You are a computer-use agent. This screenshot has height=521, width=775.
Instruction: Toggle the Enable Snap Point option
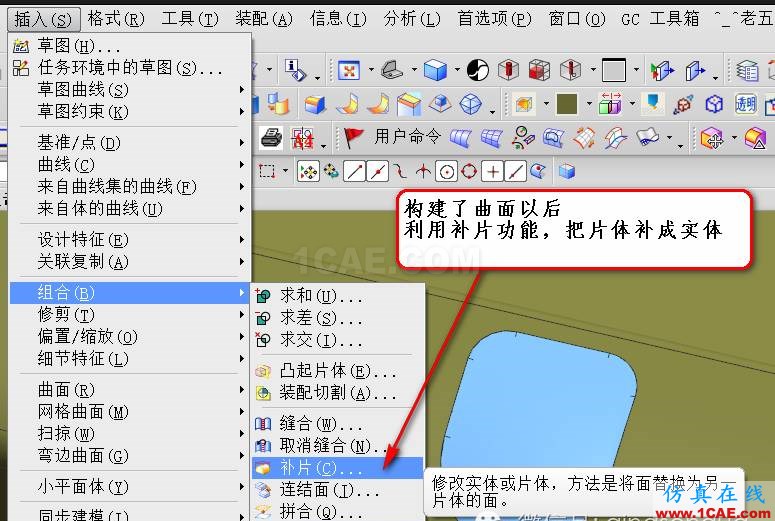click(308, 172)
